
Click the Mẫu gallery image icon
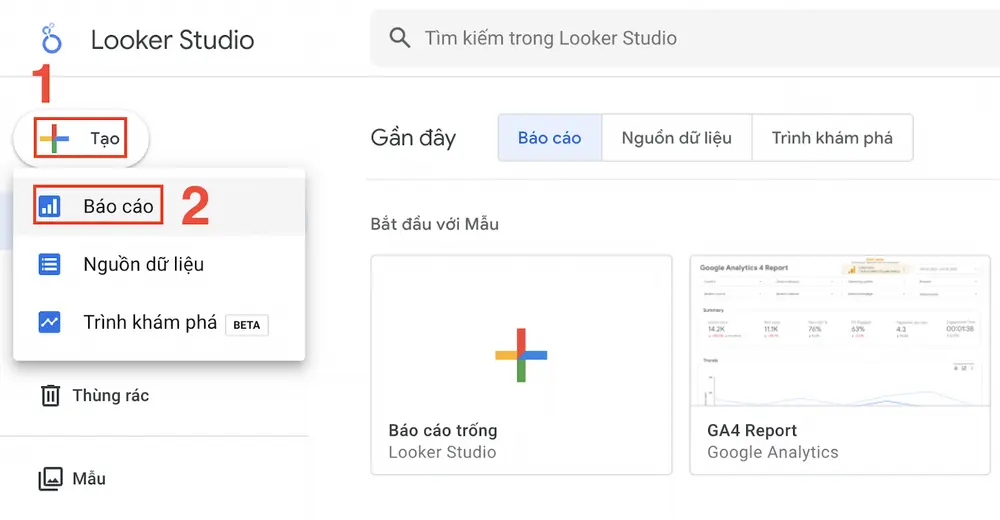tap(50, 479)
